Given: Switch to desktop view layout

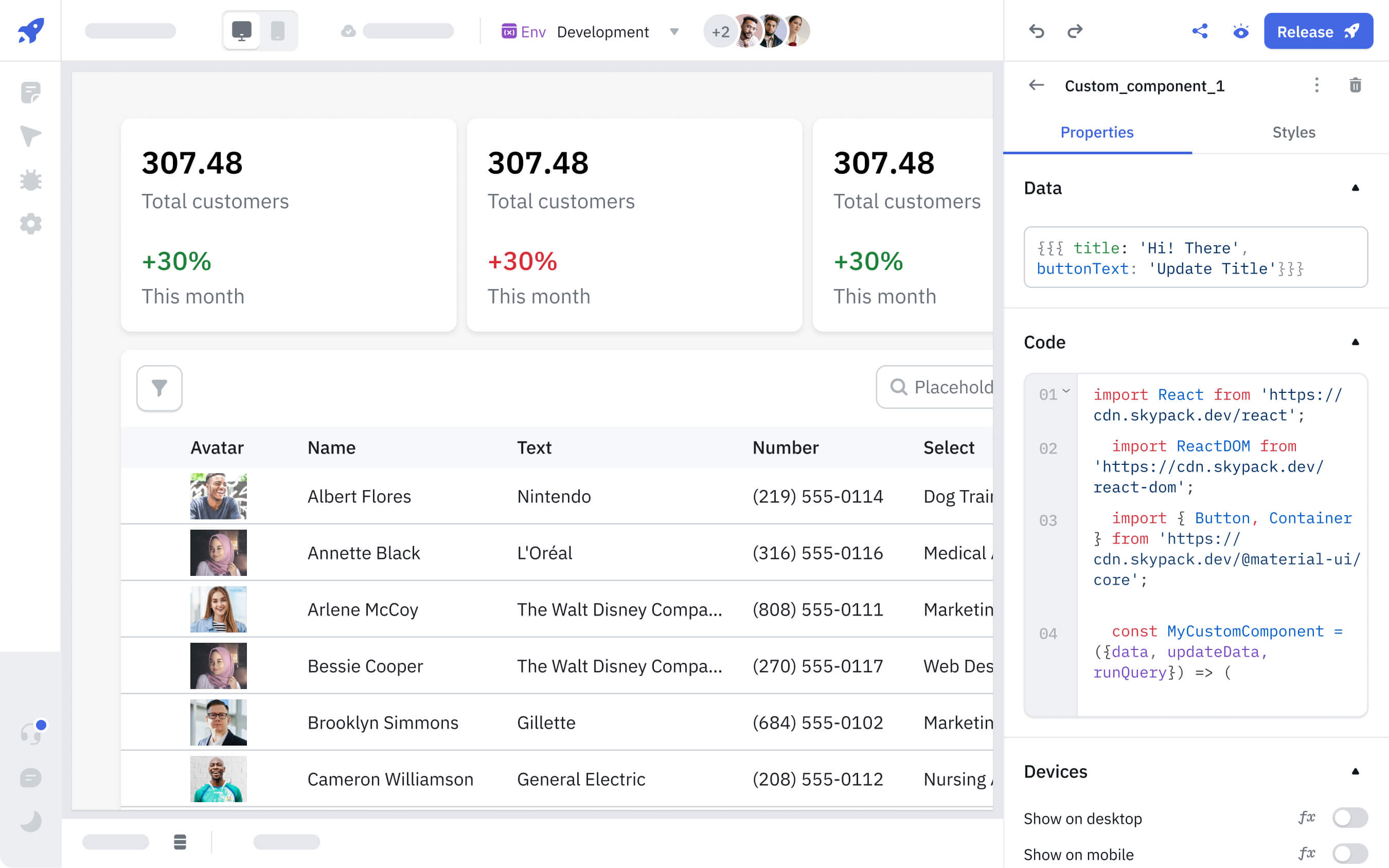Looking at the screenshot, I should pyautogui.click(x=241, y=30).
